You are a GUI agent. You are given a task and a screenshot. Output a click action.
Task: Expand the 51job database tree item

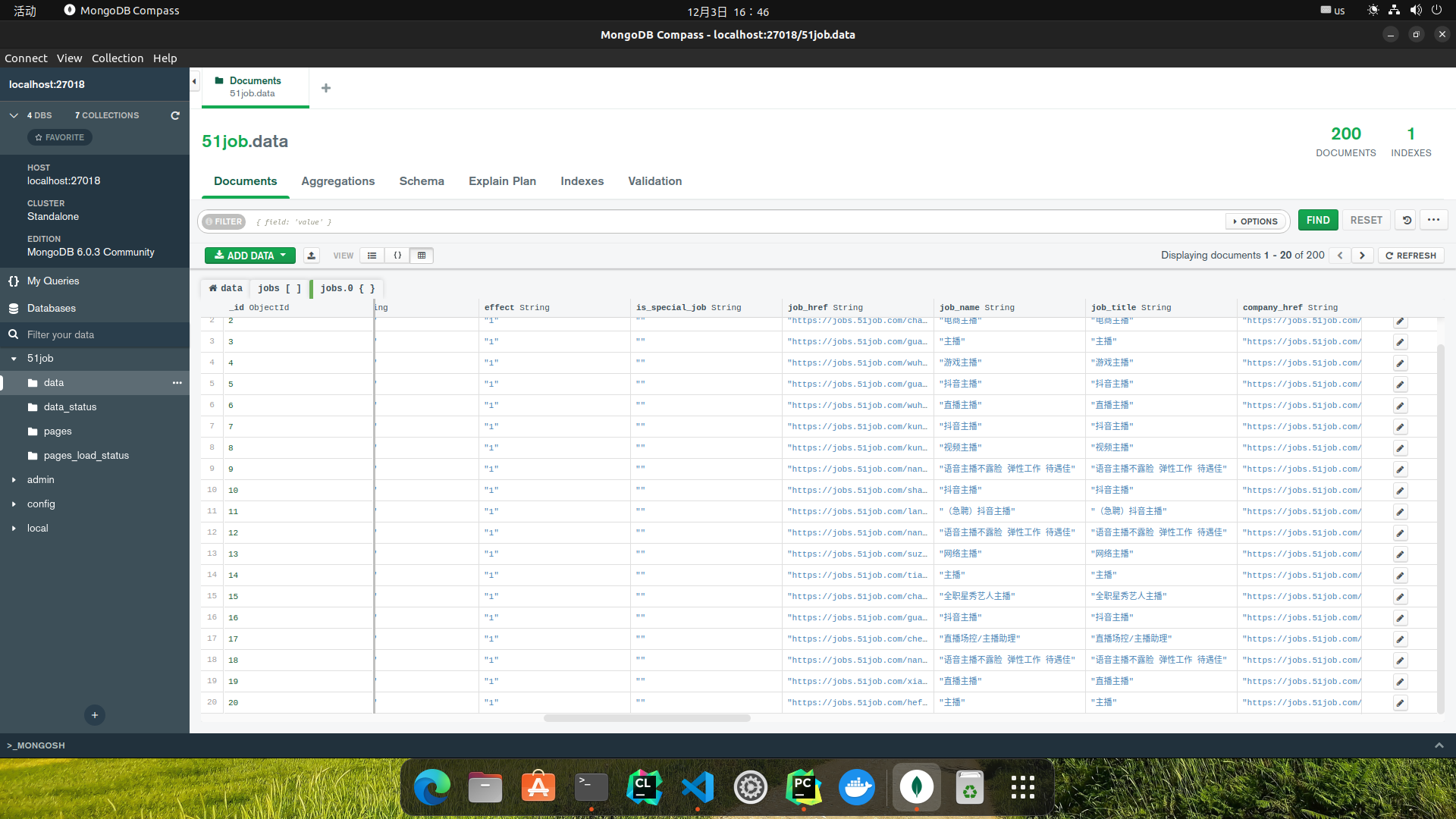14,358
